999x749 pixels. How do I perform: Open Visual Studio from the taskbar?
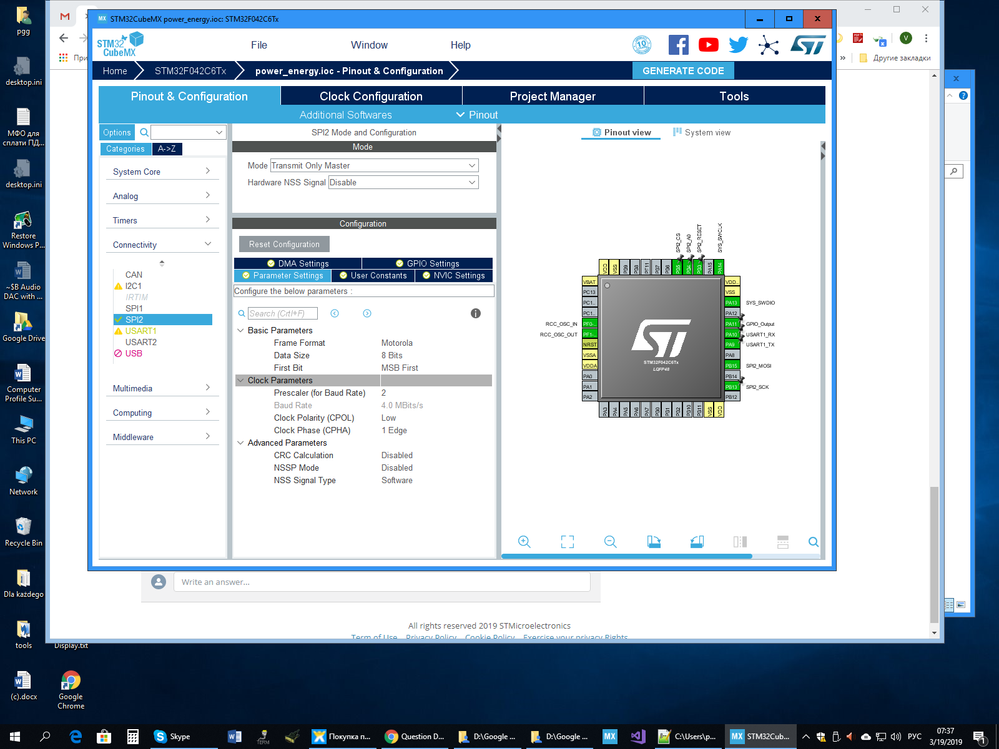[x=638, y=736]
